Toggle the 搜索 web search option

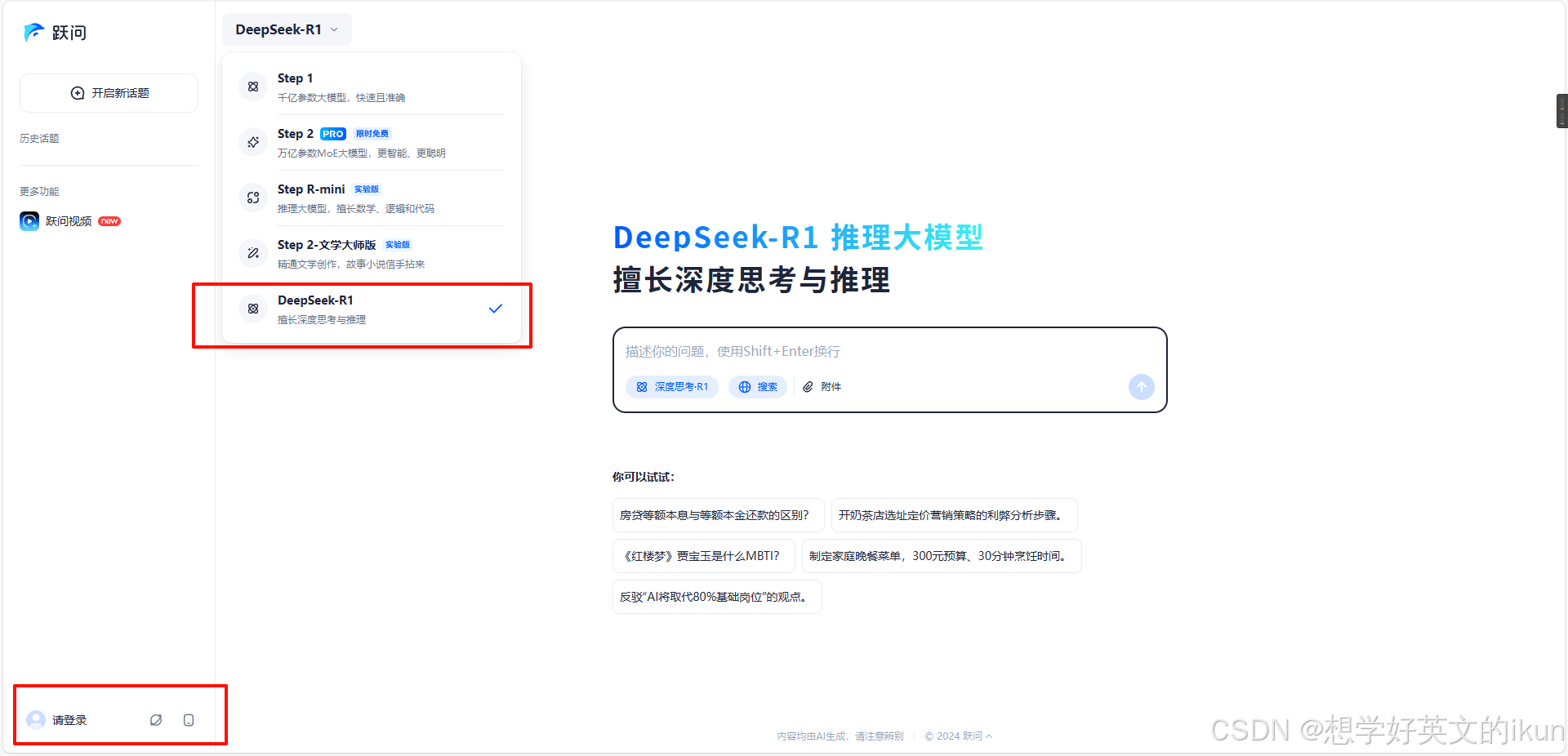758,387
